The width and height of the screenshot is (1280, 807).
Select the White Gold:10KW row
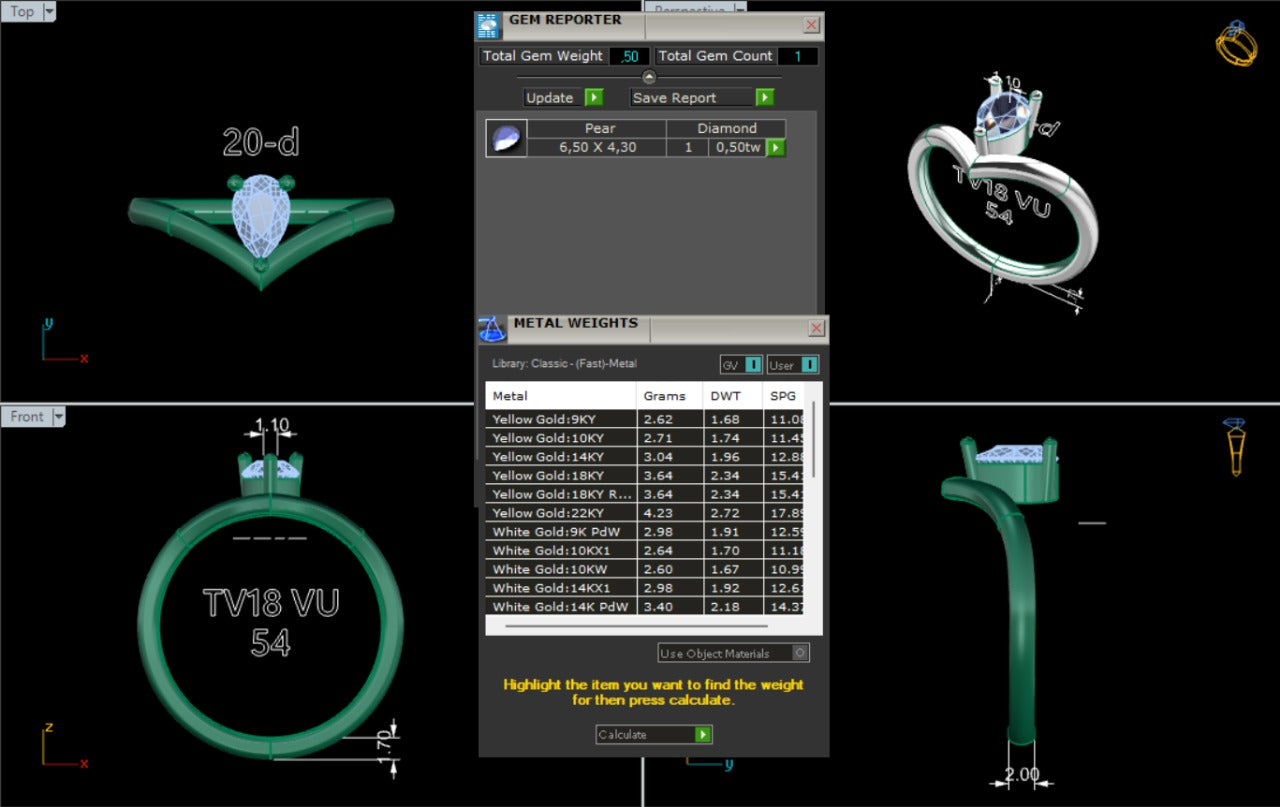pyautogui.click(x=646, y=568)
